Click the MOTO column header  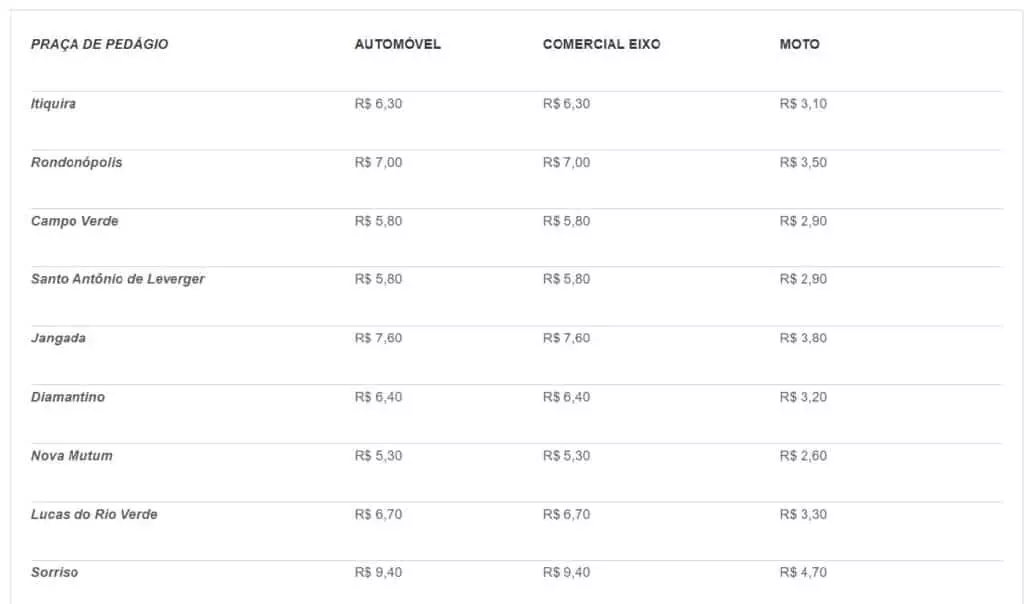799,44
